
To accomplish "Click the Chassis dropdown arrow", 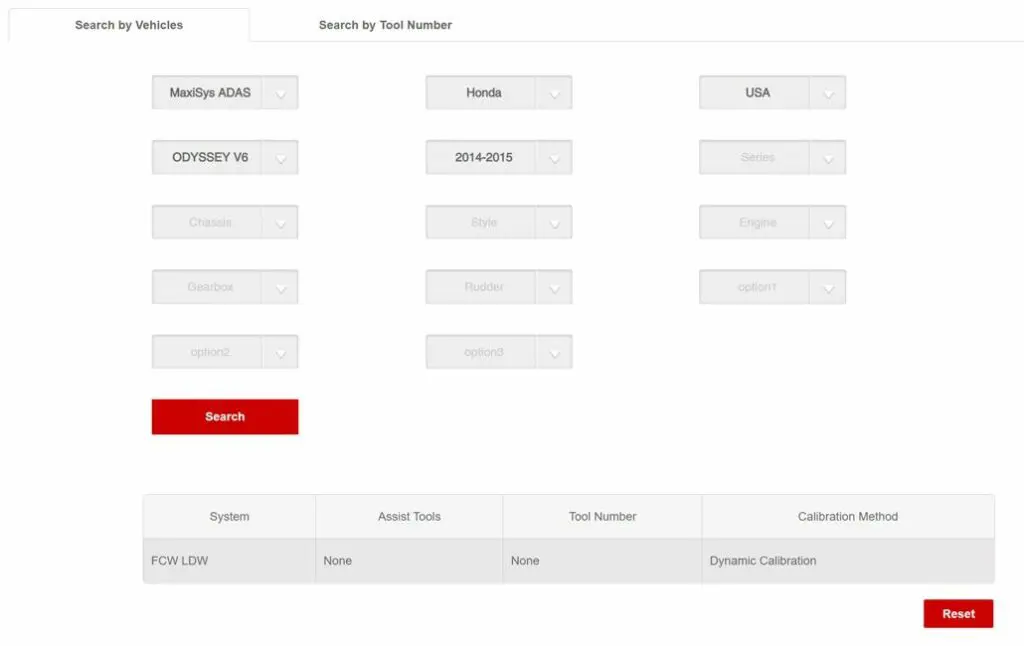I will (280, 223).
